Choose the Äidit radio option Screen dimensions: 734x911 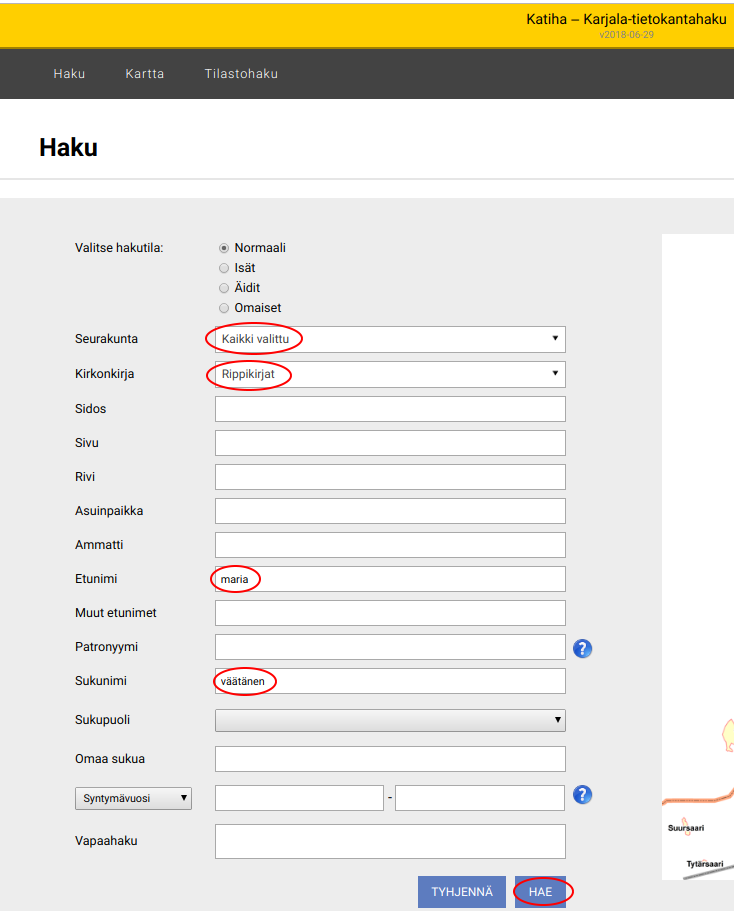[224, 288]
